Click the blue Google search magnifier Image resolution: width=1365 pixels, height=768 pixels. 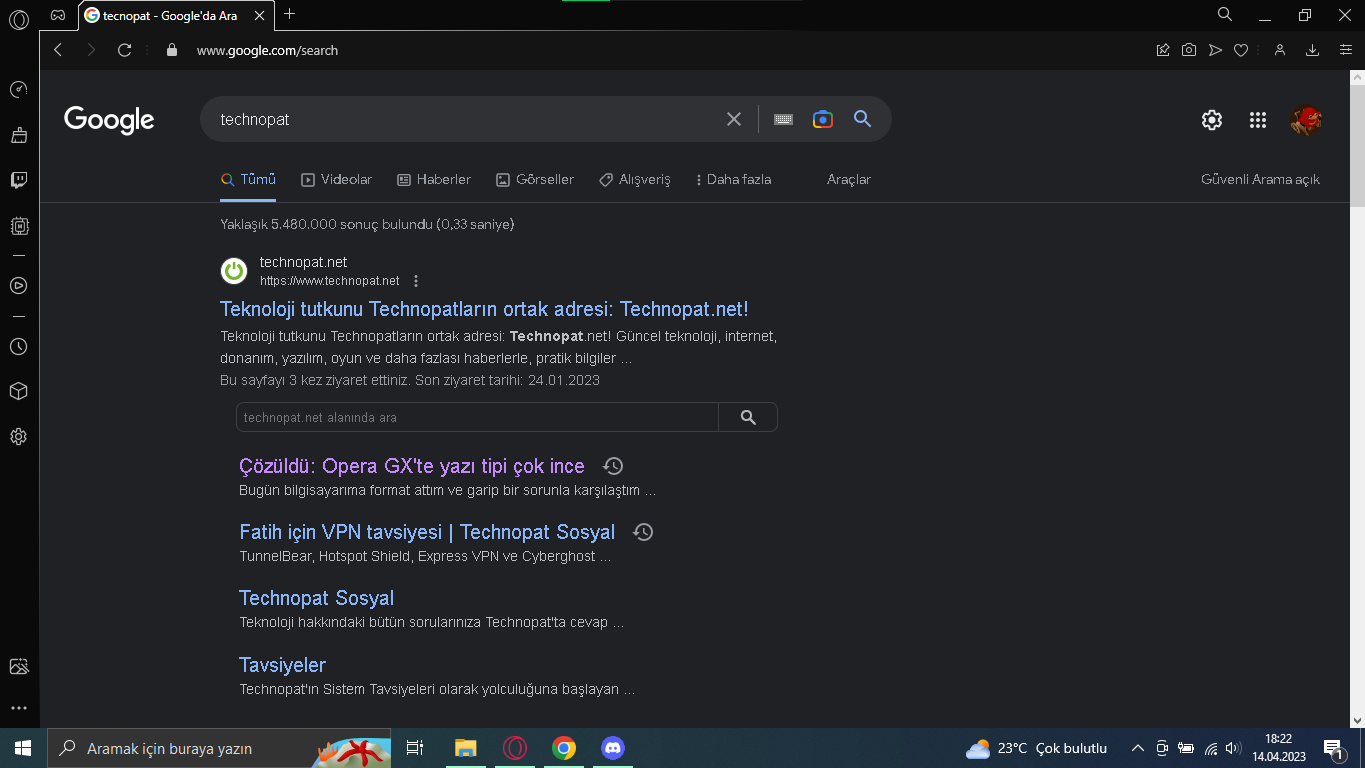pyautogui.click(x=863, y=119)
